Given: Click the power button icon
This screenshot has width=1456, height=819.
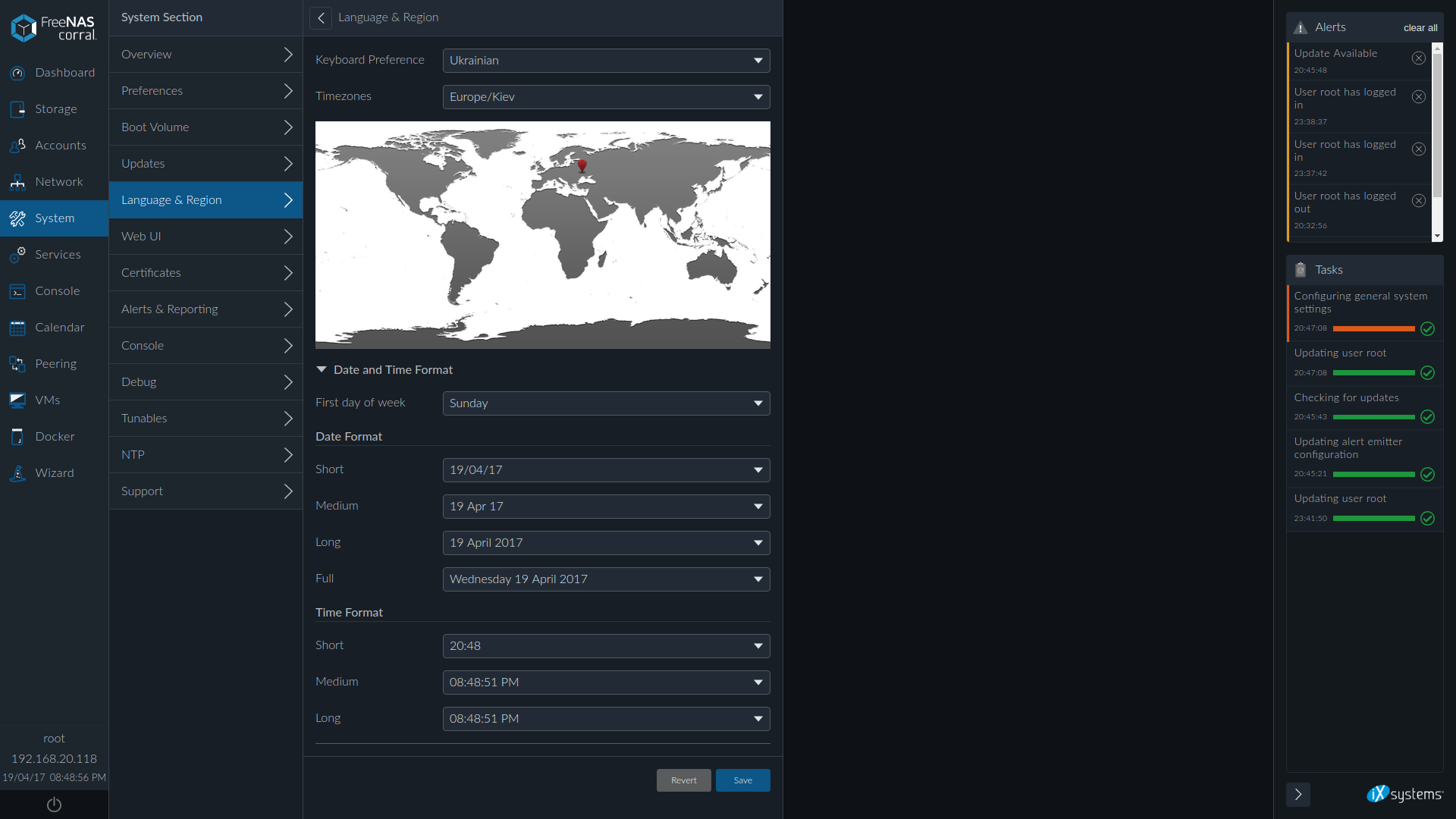Looking at the screenshot, I should coord(54,805).
